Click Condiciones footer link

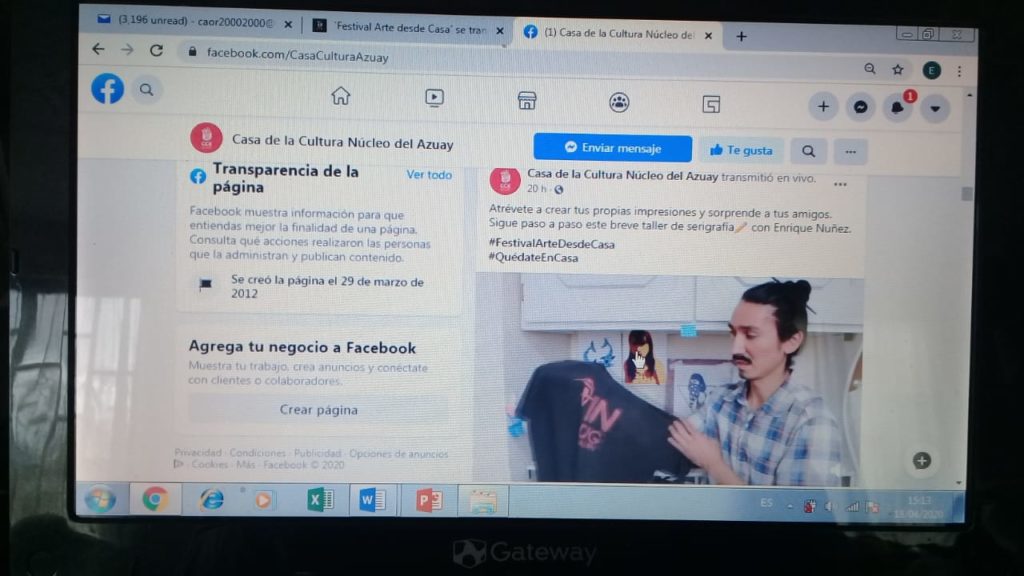pyautogui.click(x=257, y=453)
